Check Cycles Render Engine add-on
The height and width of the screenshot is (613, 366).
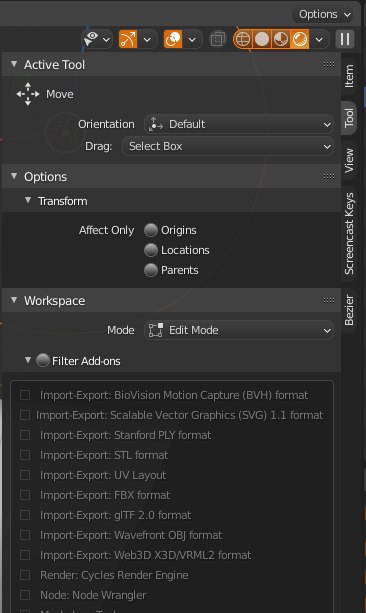pyautogui.click(x=25, y=575)
